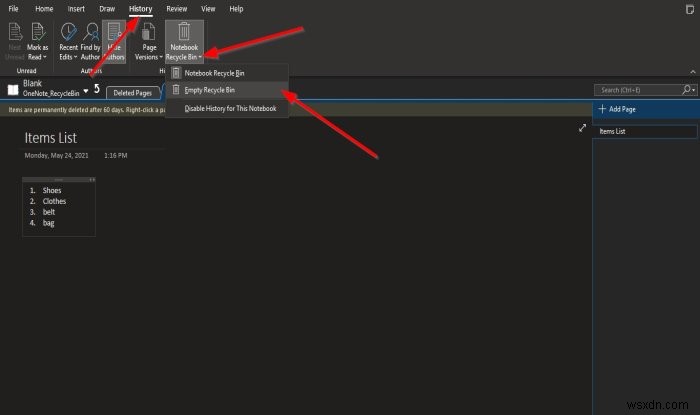Click the expand page diagonal arrow icon
Image resolution: width=700 pixels, height=415 pixels.
coord(582,128)
